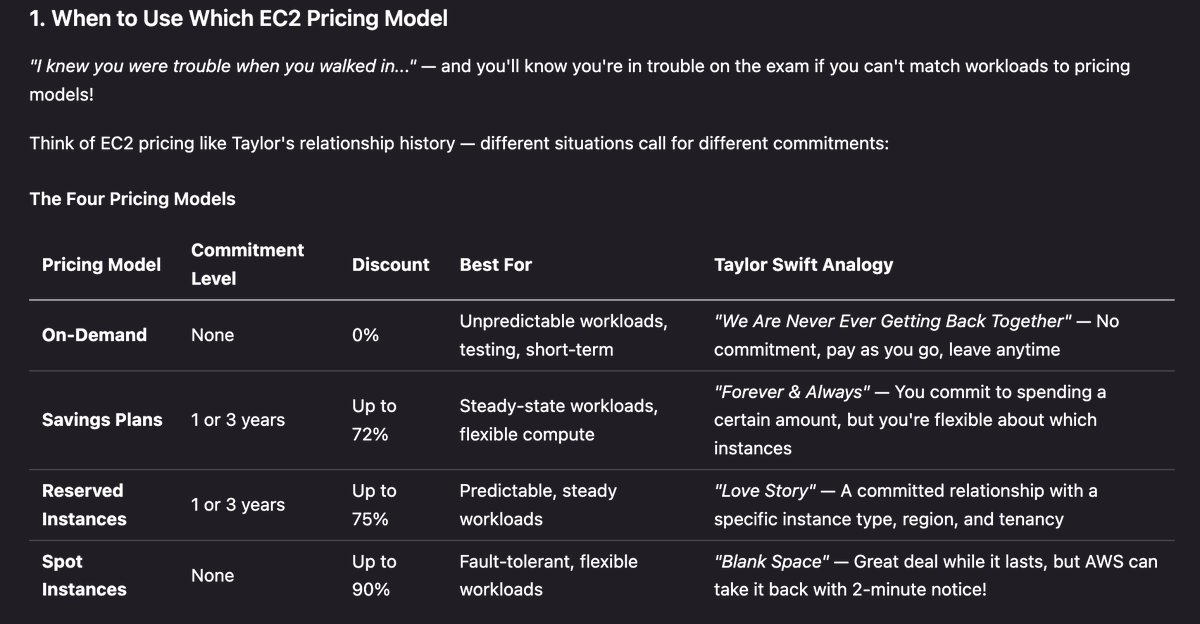Click the 'Discount' column header

(x=390, y=265)
